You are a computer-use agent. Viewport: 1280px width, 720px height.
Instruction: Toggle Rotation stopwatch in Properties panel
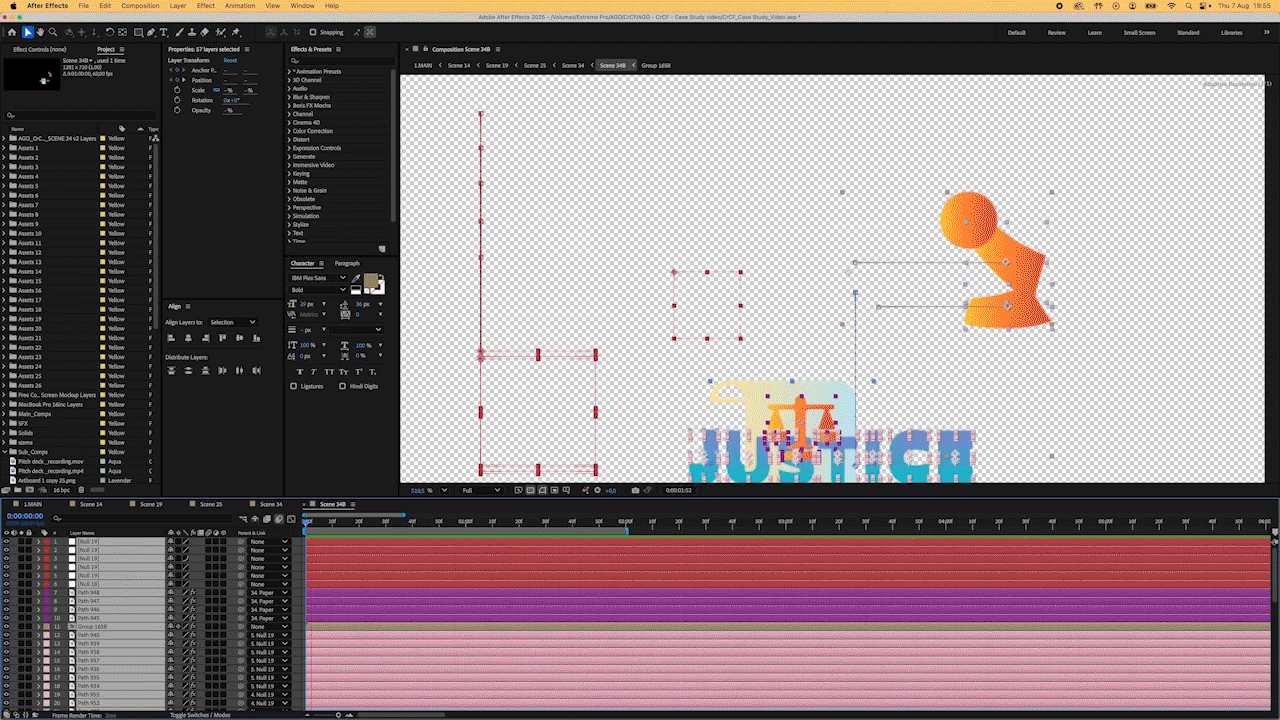click(x=177, y=100)
